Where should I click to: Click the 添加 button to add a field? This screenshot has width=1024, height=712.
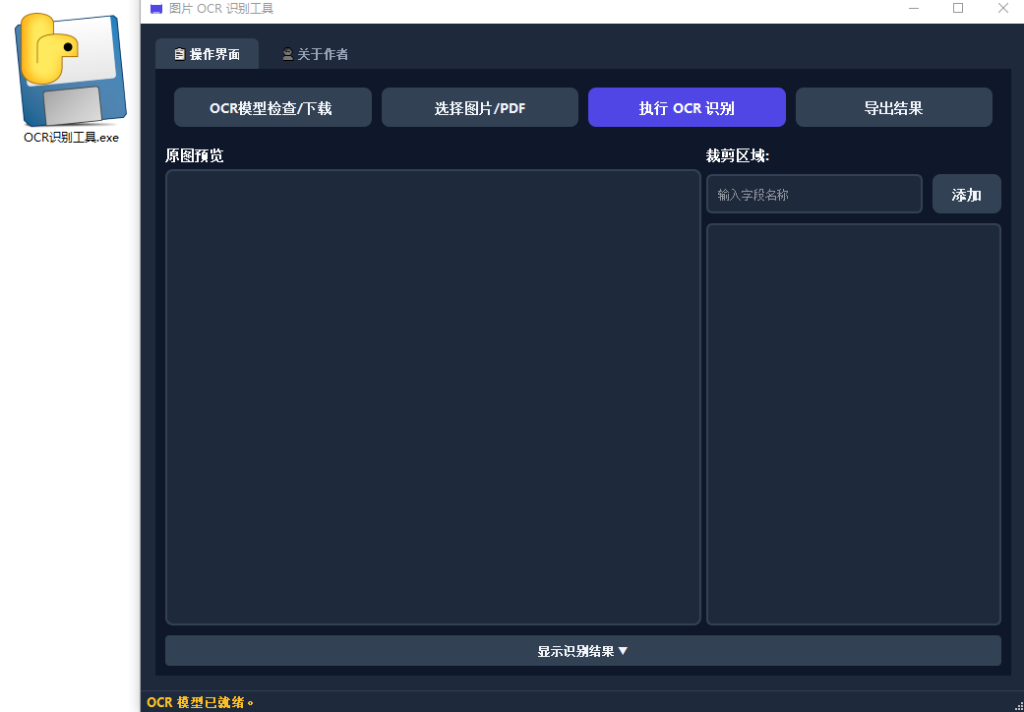(x=966, y=193)
